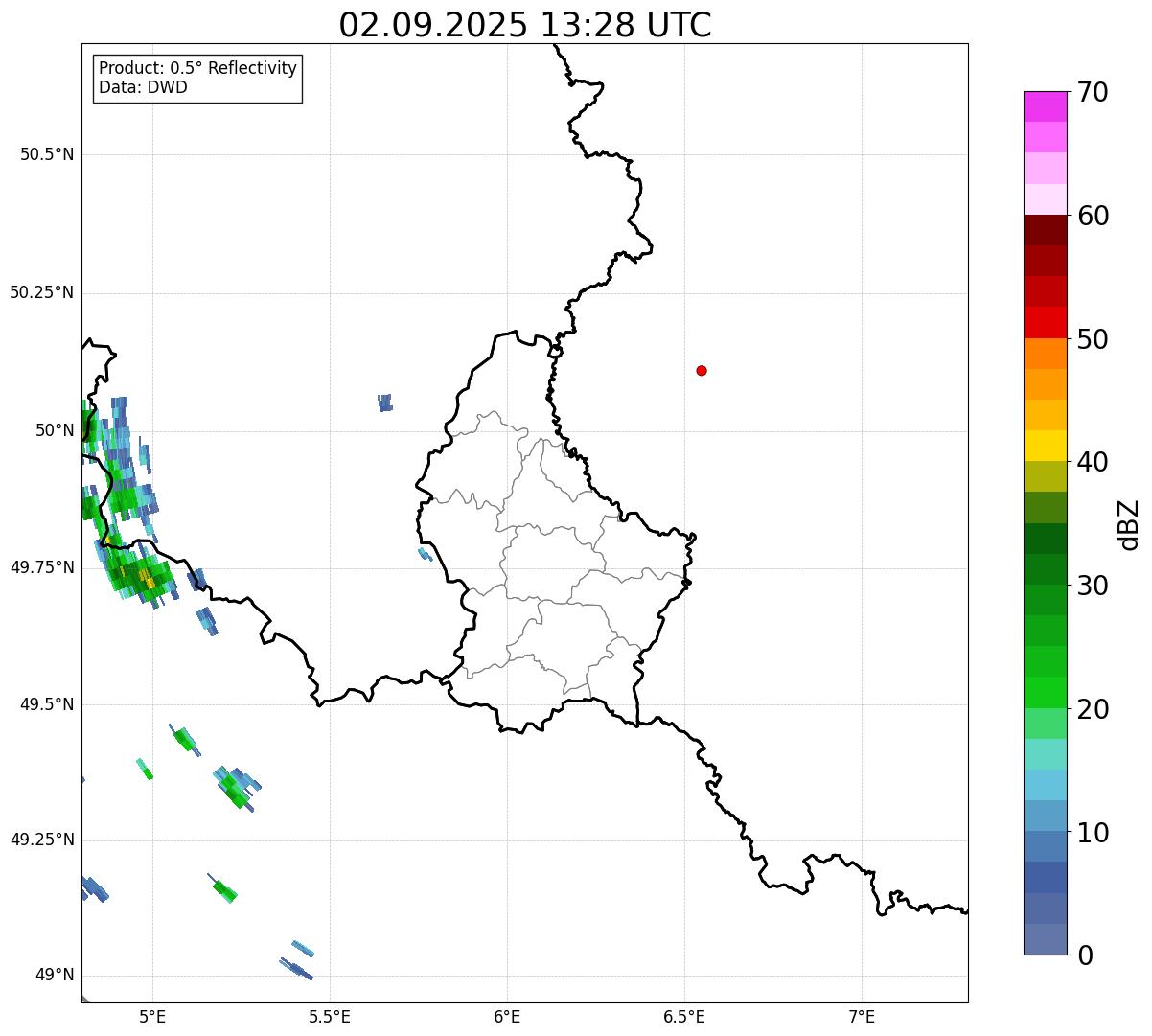This screenshot has width=1152, height=1036.
Task: Click the colorbar value 30
Action: 1093,586
